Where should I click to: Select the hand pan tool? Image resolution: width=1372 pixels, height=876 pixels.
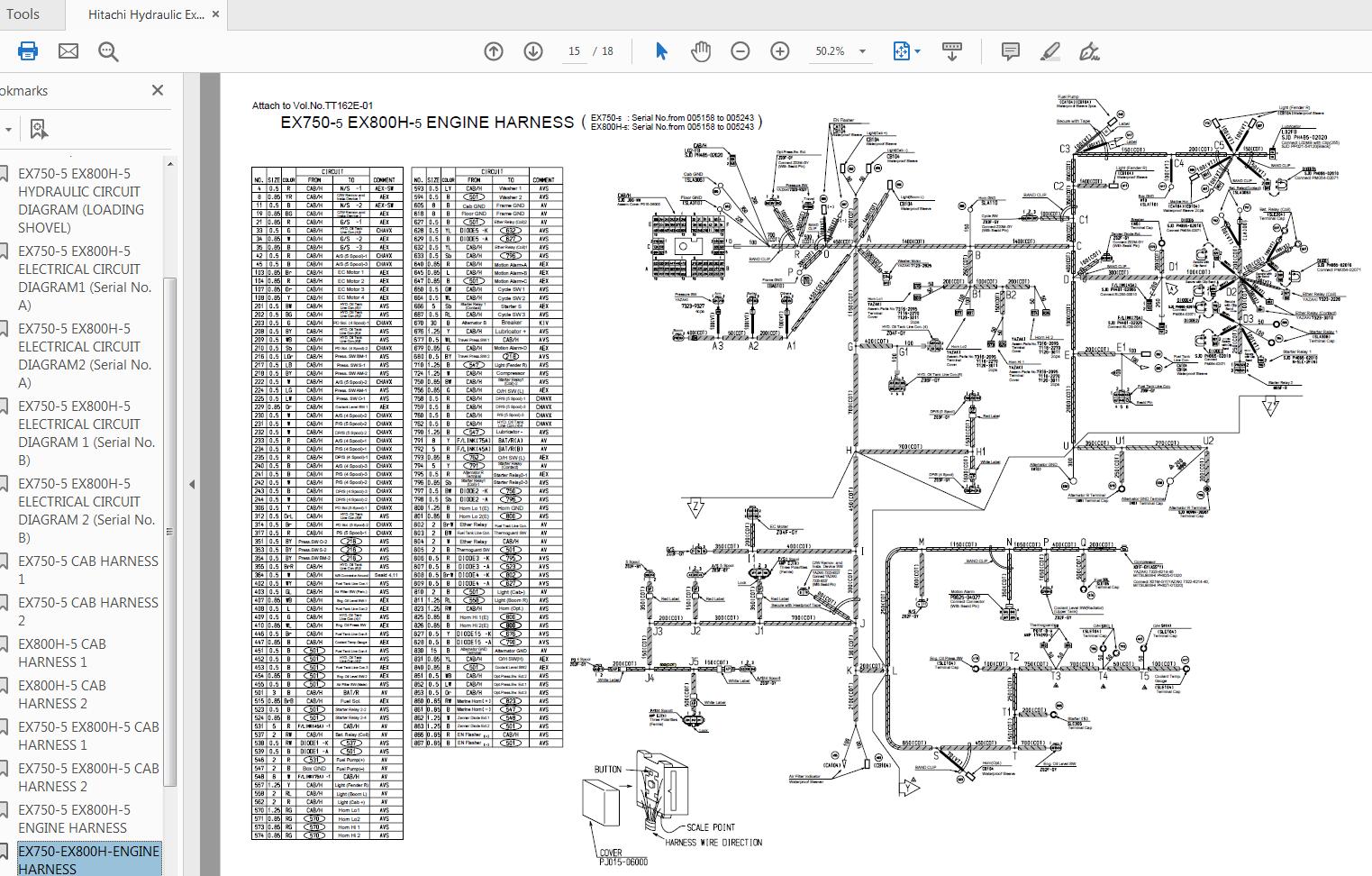tap(700, 51)
